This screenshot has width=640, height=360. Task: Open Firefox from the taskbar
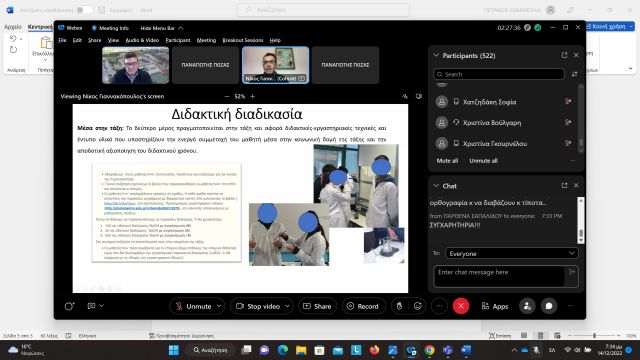(374, 350)
